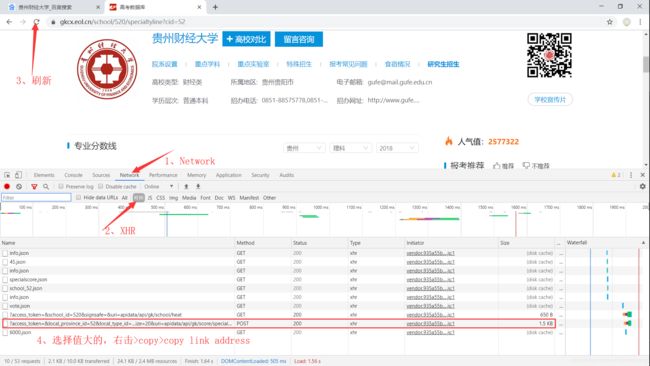Go back using the browser back arrow

[9, 22]
